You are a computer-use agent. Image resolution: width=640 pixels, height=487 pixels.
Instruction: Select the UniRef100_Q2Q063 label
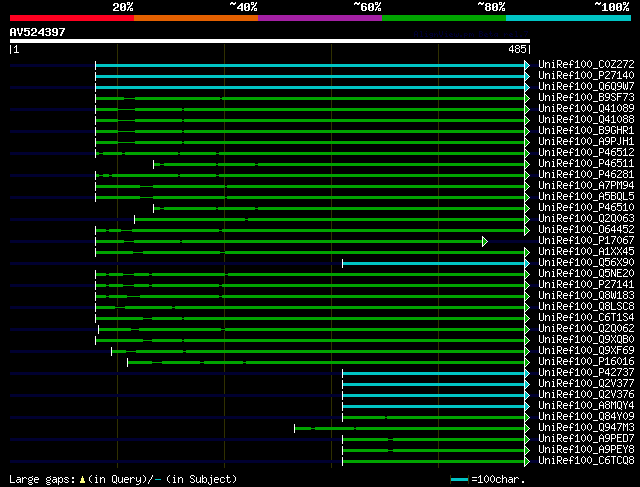586,218
